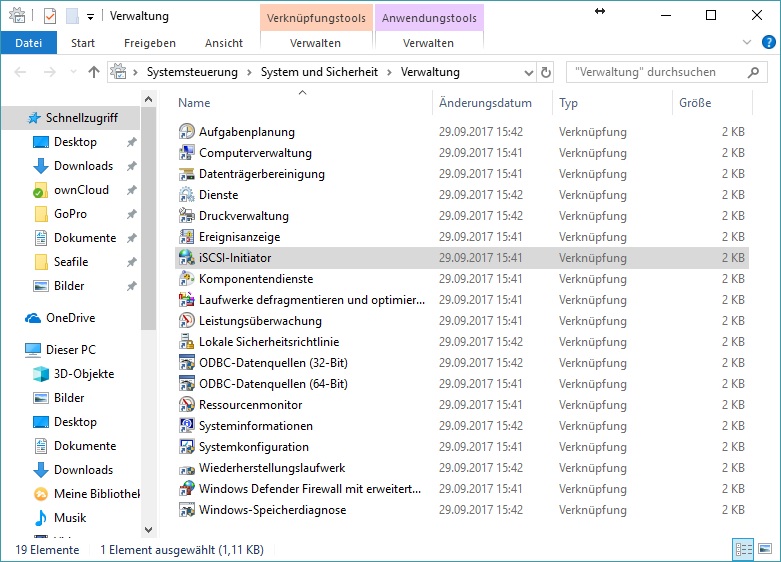Select the Windows Defender Firewall icon
781x562 pixels.
click(187, 488)
